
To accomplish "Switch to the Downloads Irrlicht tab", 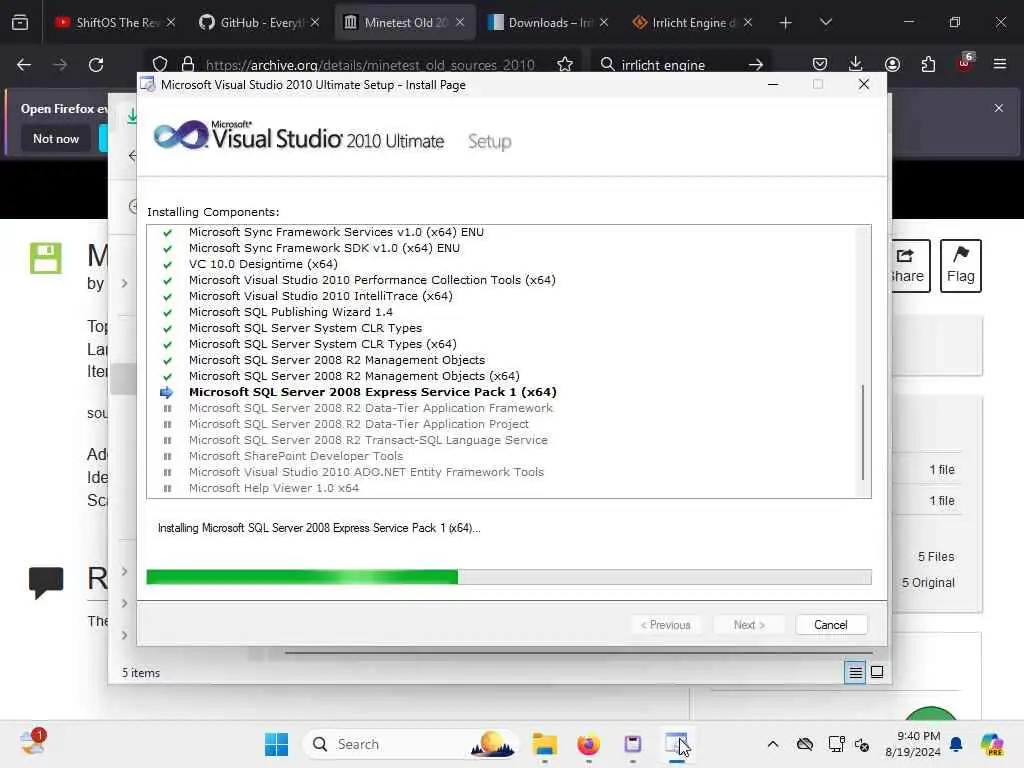I will click(550, 22).
